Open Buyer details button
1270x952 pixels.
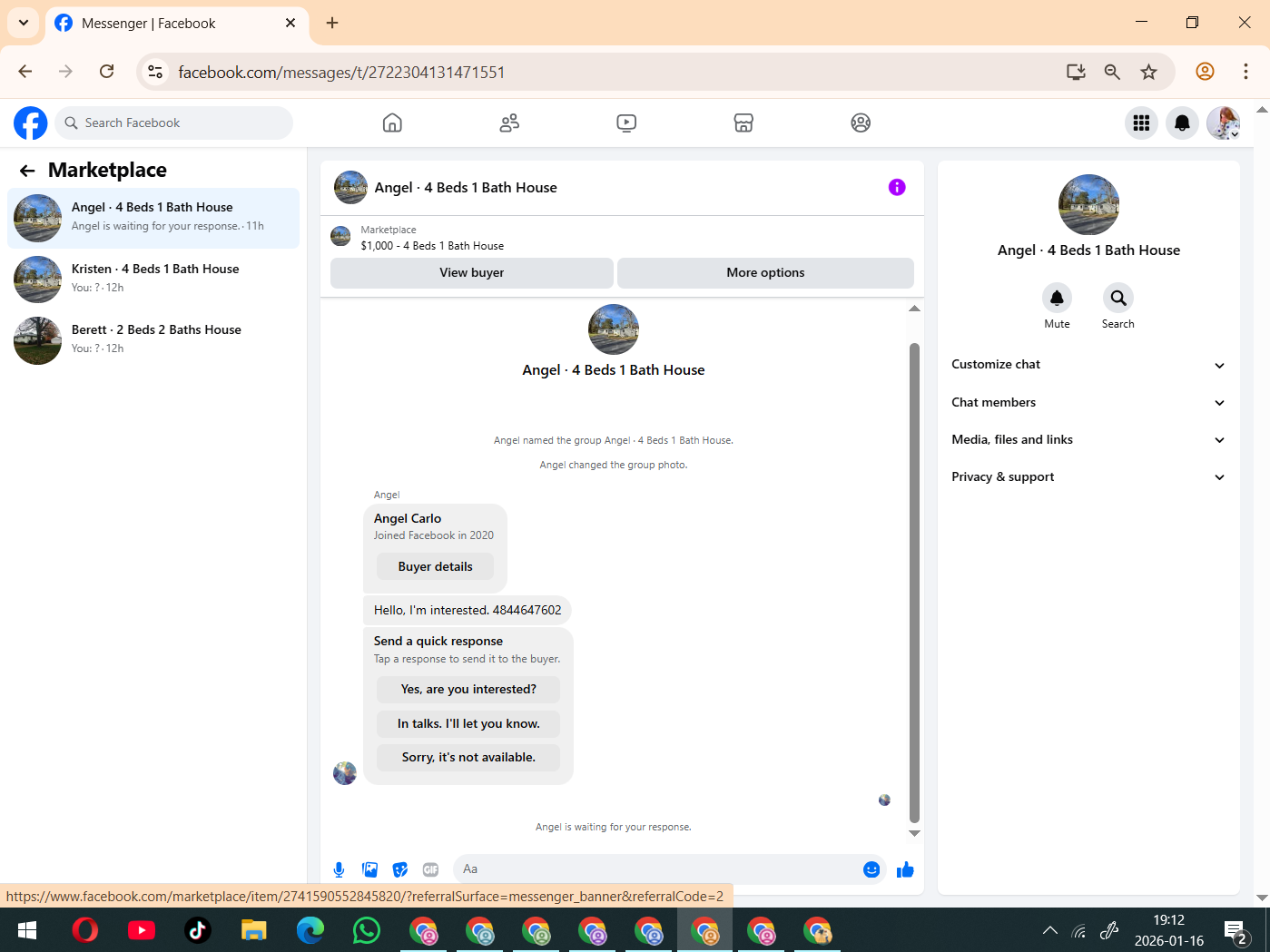point(436,566)
